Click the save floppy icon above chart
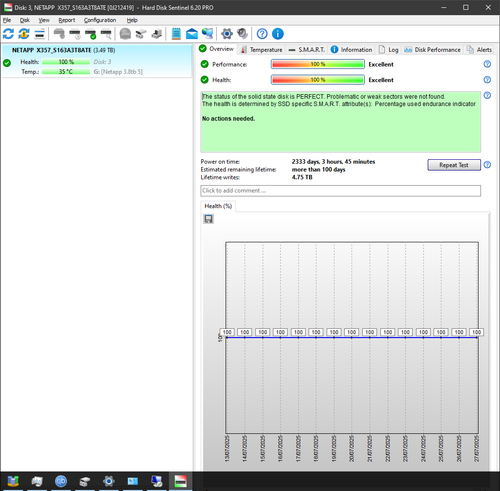Screen dimensions: 500x491 (x=209, y=219)
